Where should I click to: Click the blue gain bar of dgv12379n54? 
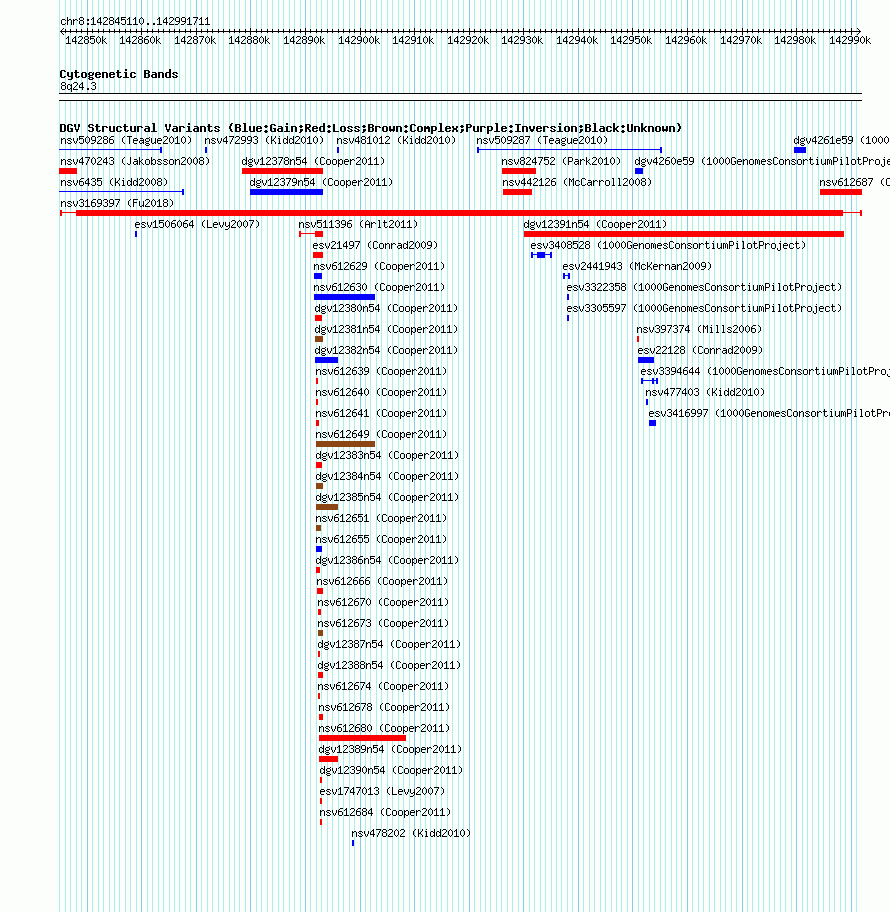286,192
